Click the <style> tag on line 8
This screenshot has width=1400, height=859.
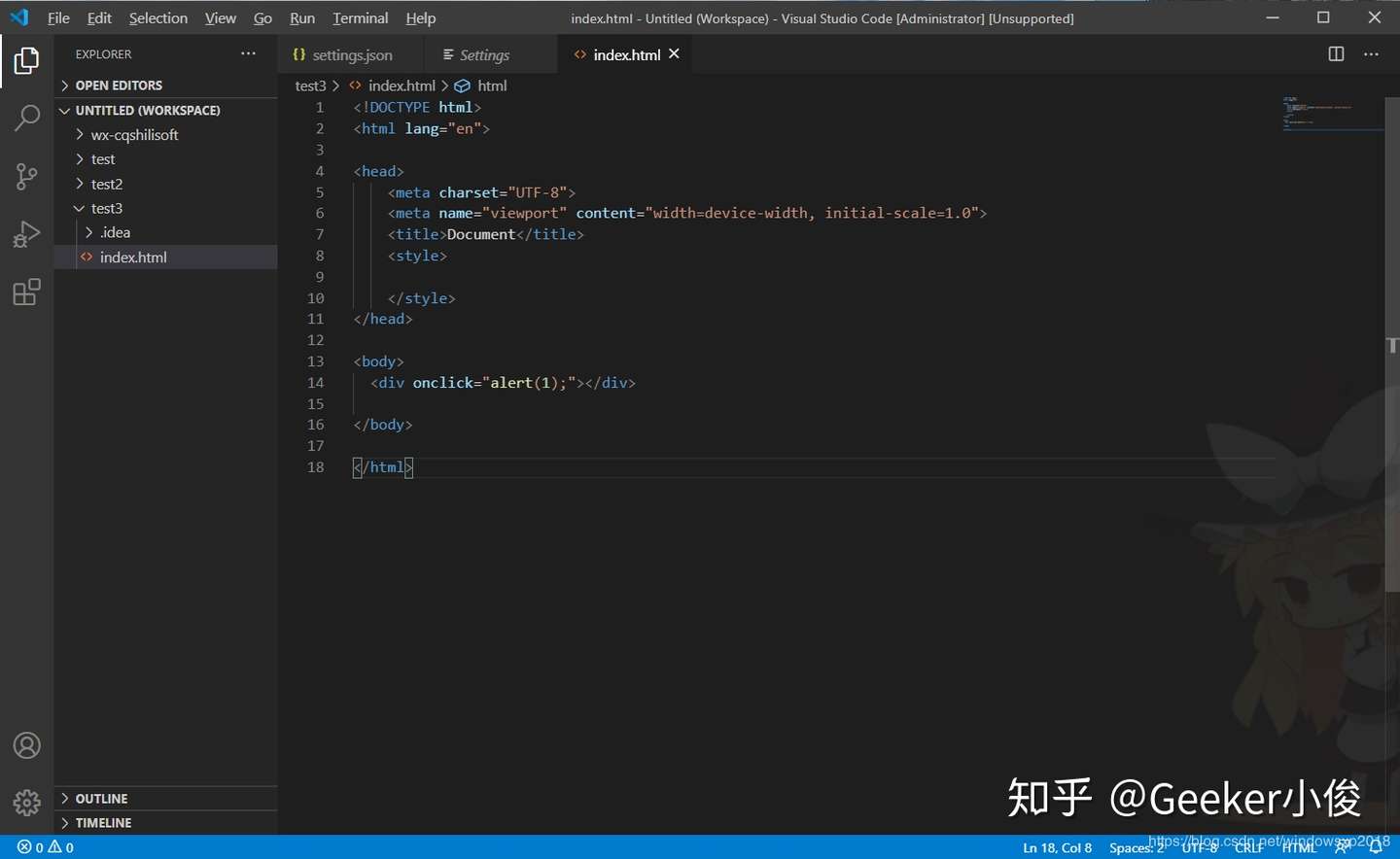417,256
